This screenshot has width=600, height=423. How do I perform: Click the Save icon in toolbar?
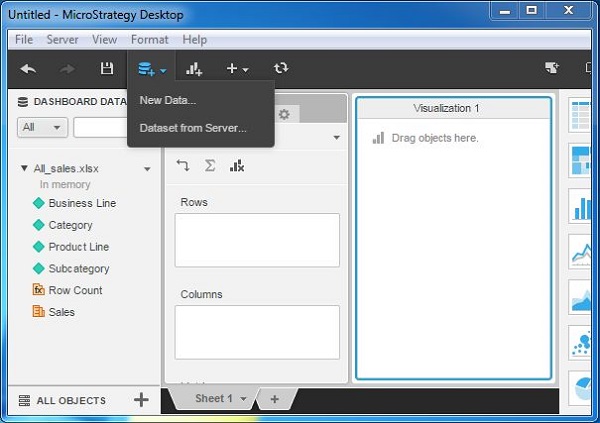[x=106, y=68]
